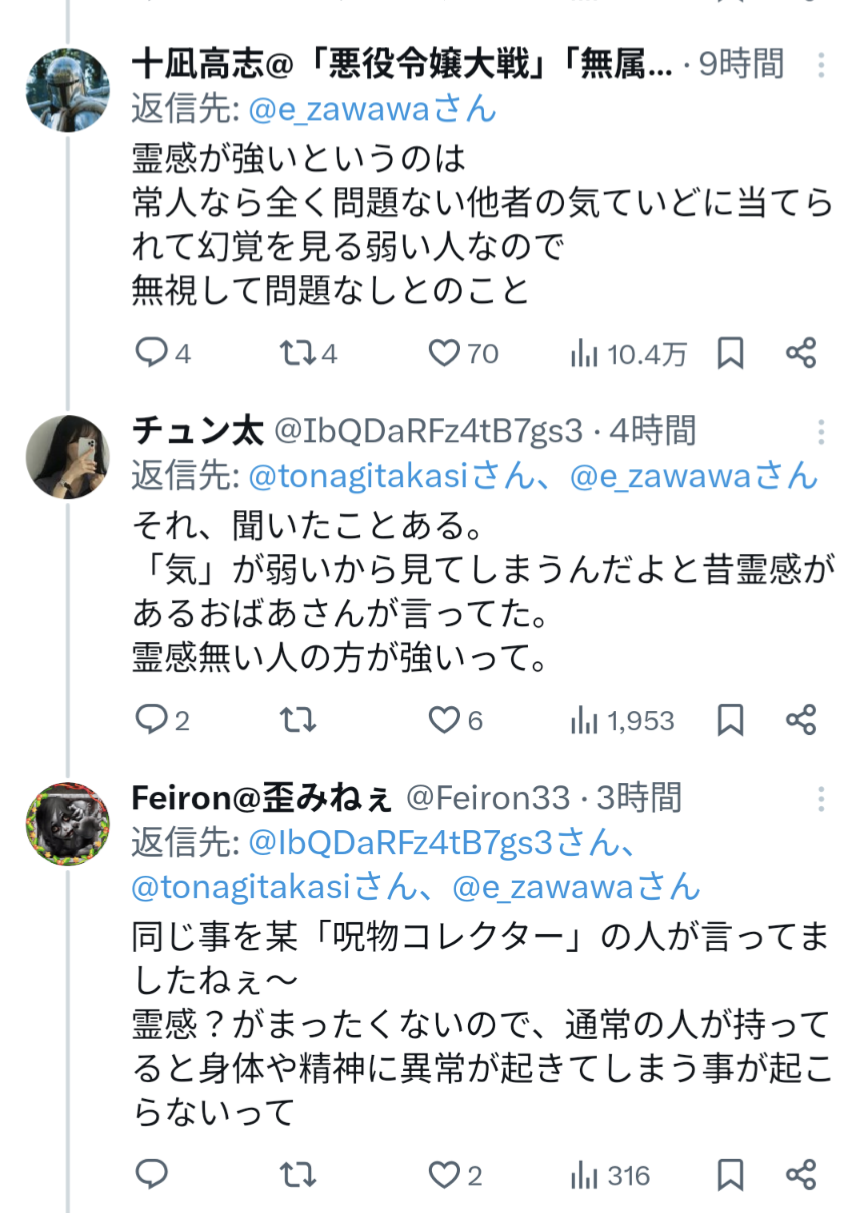Share チュン太's tweet
864x1213 pixels.
pyautogui.click(x=801, y=719)
